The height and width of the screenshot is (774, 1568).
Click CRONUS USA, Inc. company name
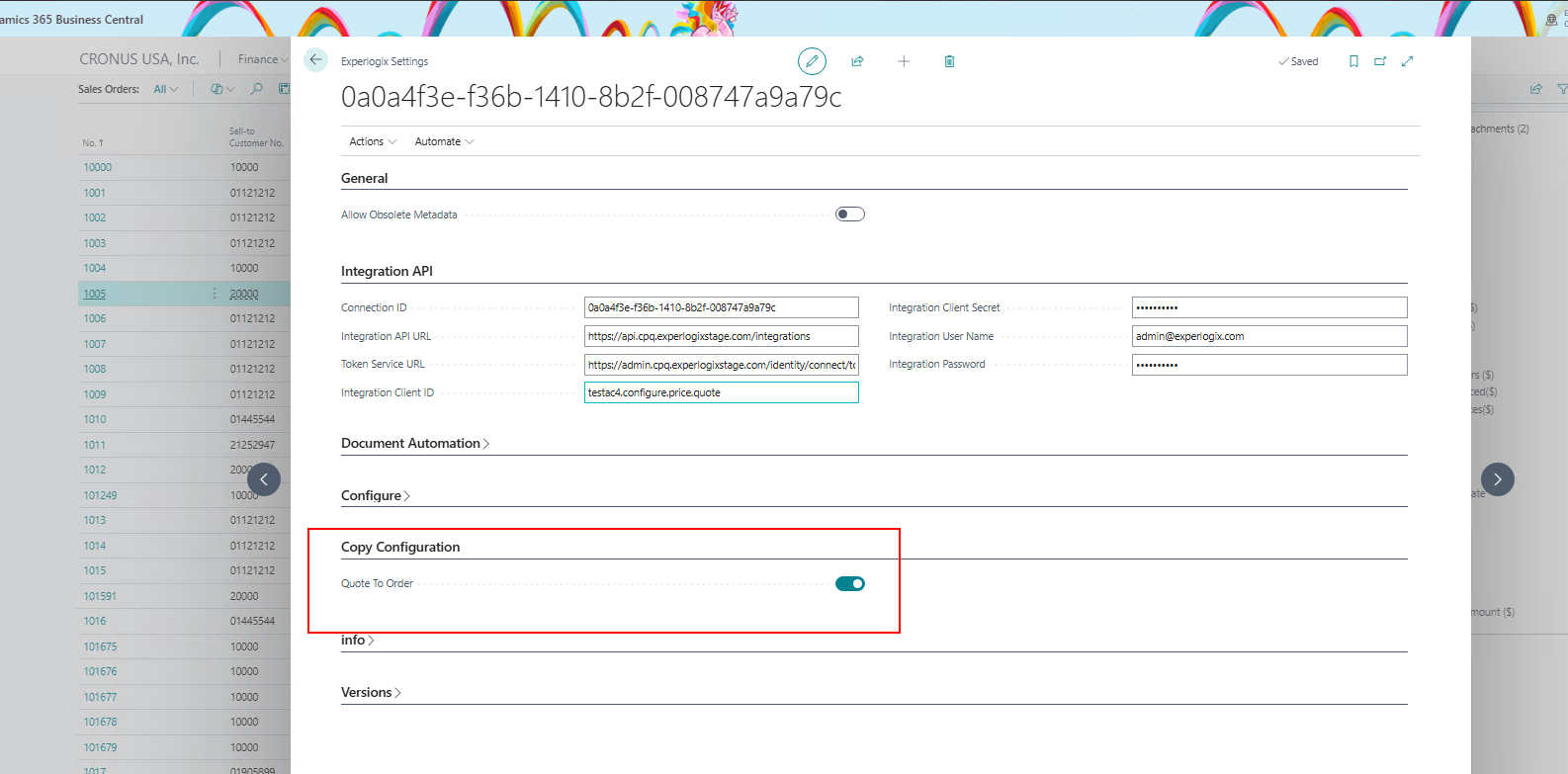(139, 59)
